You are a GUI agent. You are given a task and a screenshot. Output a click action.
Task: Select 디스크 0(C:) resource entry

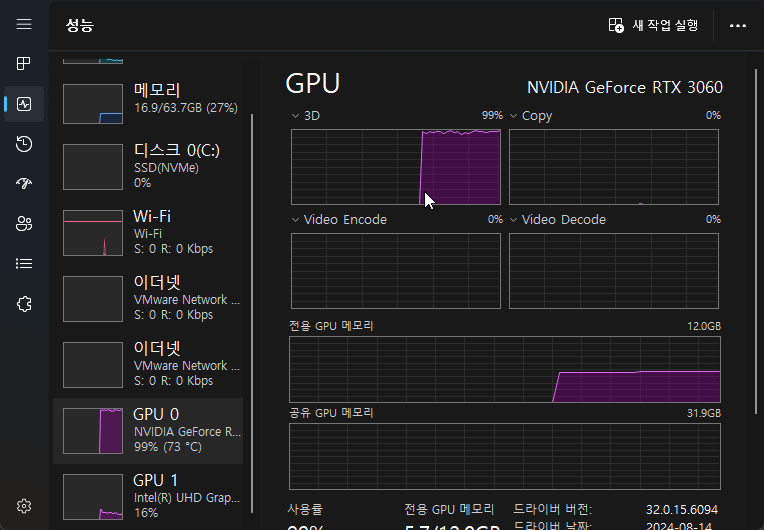point(148,167)
